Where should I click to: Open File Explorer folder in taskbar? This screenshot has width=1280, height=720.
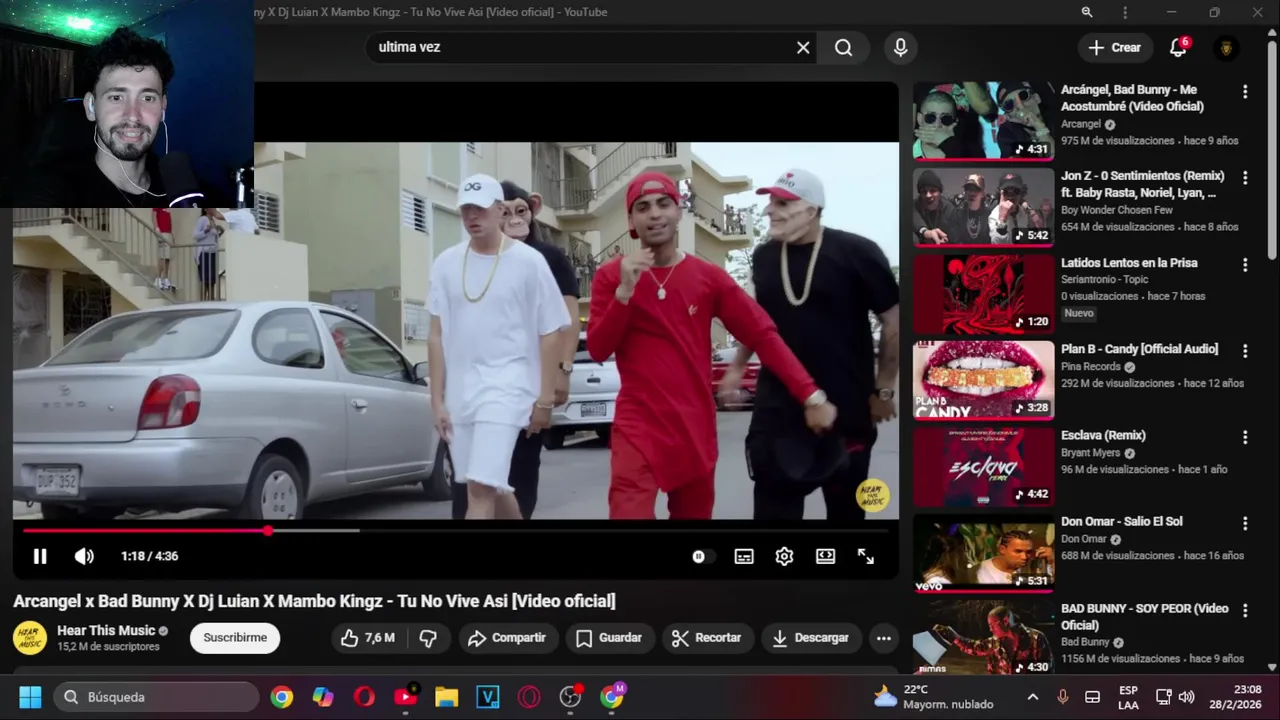[447, 697]
